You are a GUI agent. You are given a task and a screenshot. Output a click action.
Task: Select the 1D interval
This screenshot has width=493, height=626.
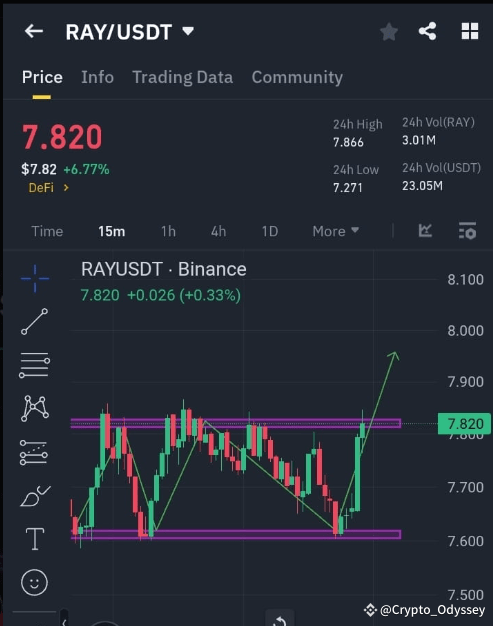pyautogui.click(x=270, y=231)
